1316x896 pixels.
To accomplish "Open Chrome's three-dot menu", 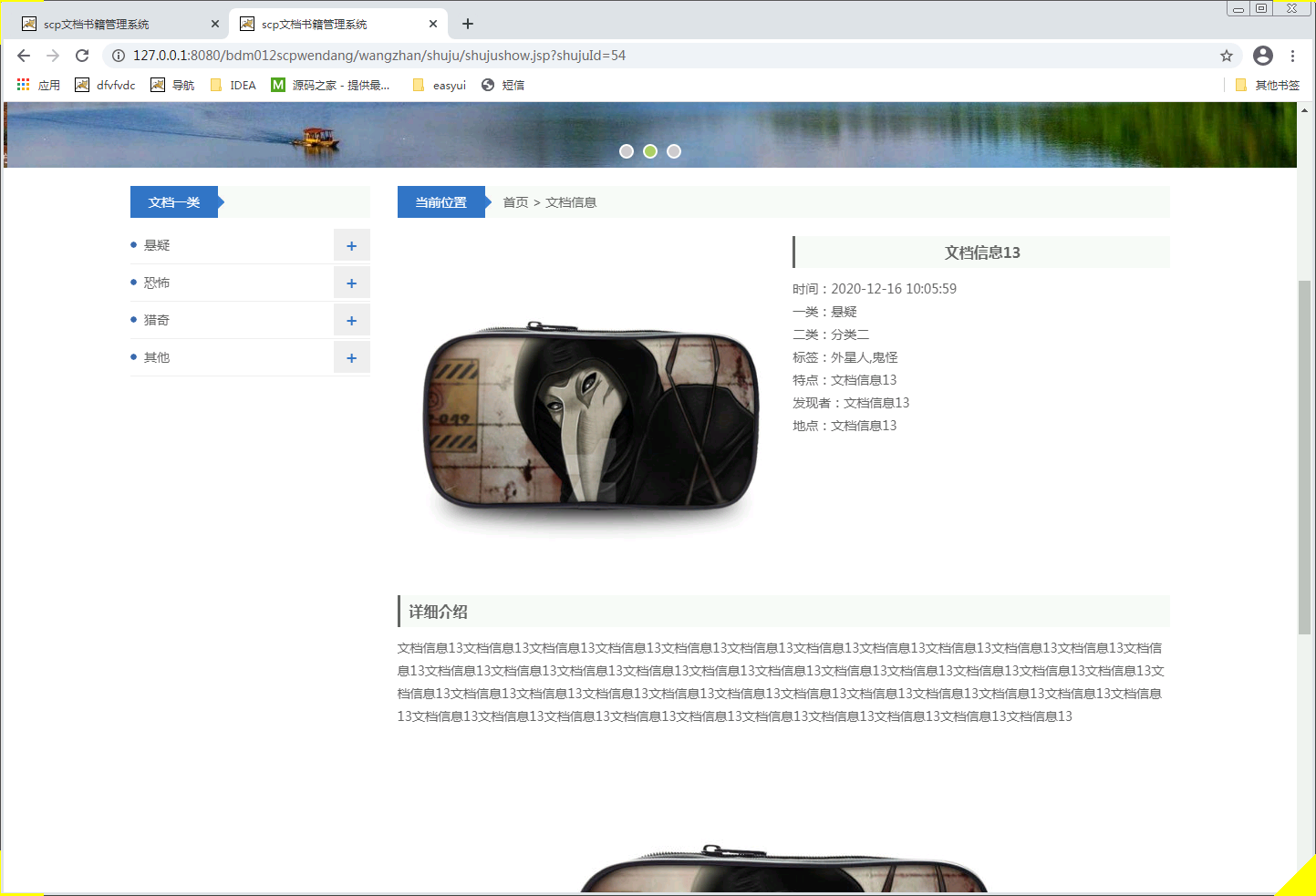I will [1293, 56].
